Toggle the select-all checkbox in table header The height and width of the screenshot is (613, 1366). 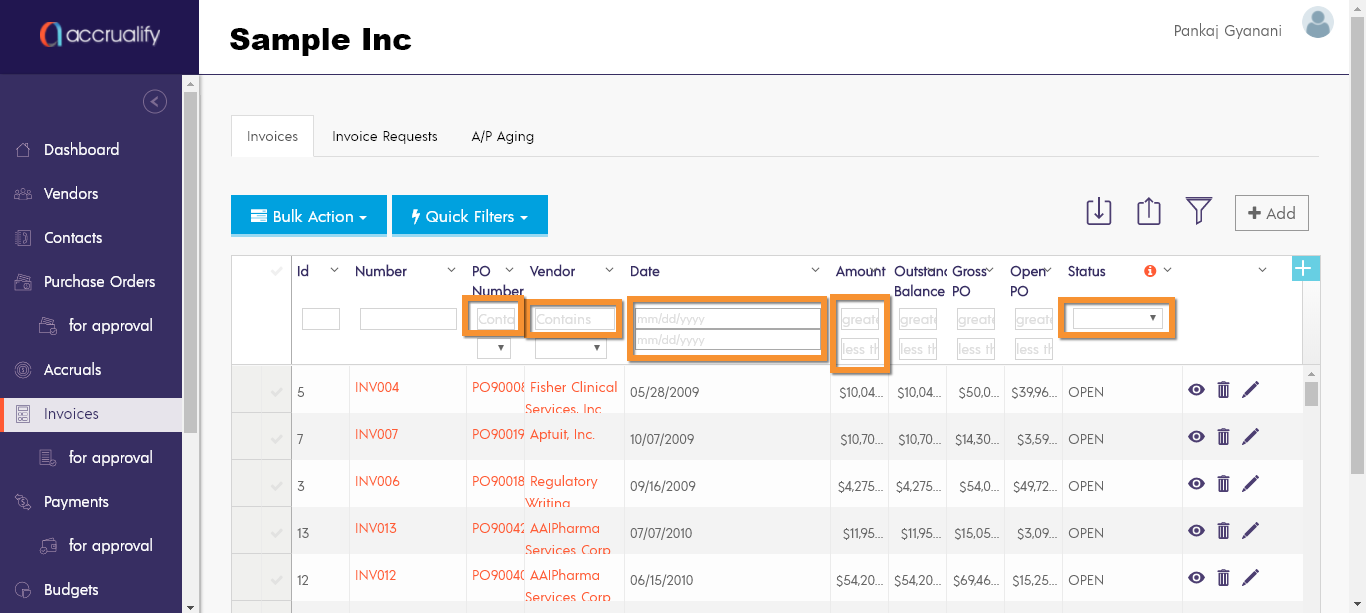pos(276,271)
